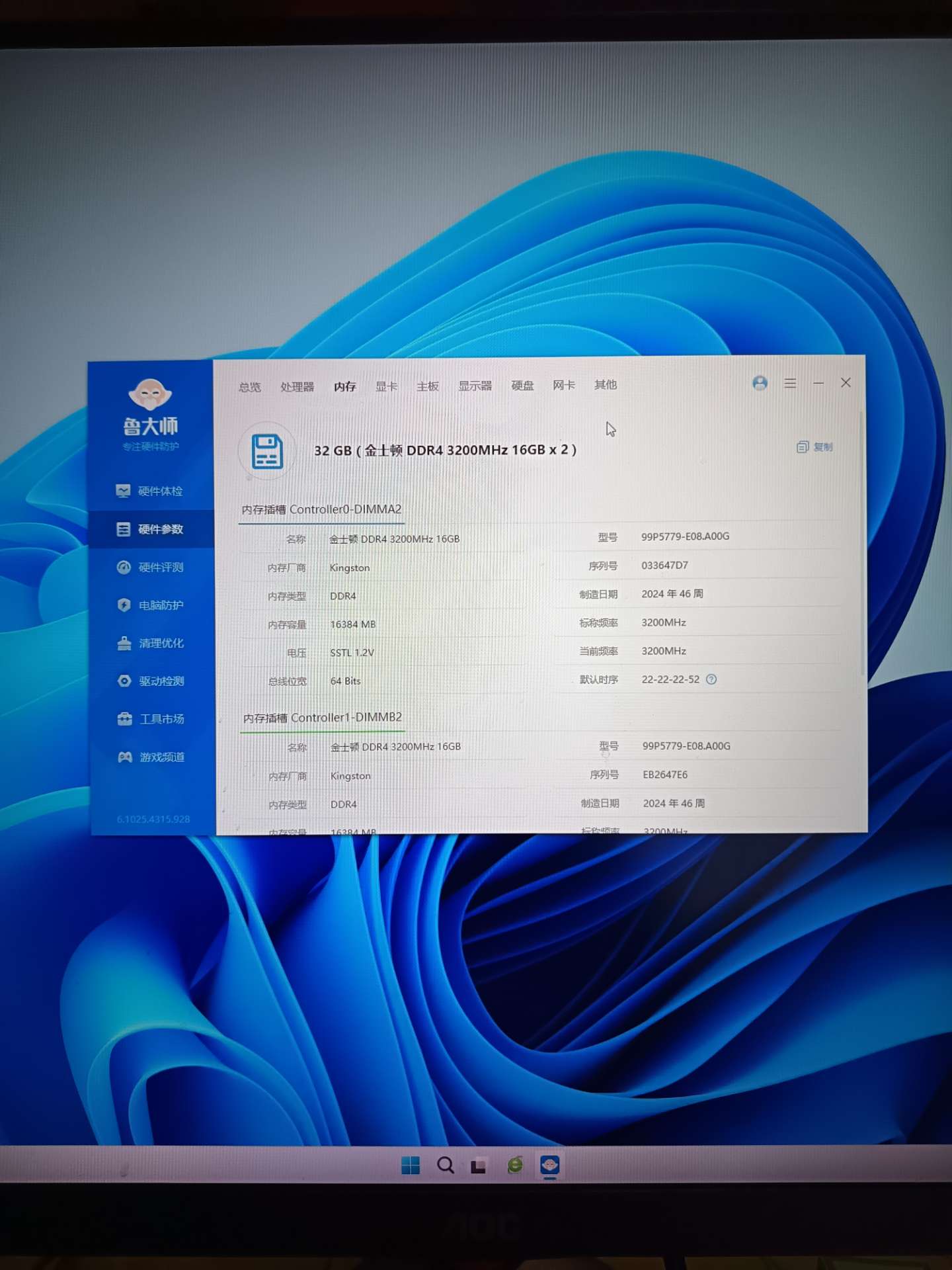Click the 复制 copy button

tap(814, 447)
